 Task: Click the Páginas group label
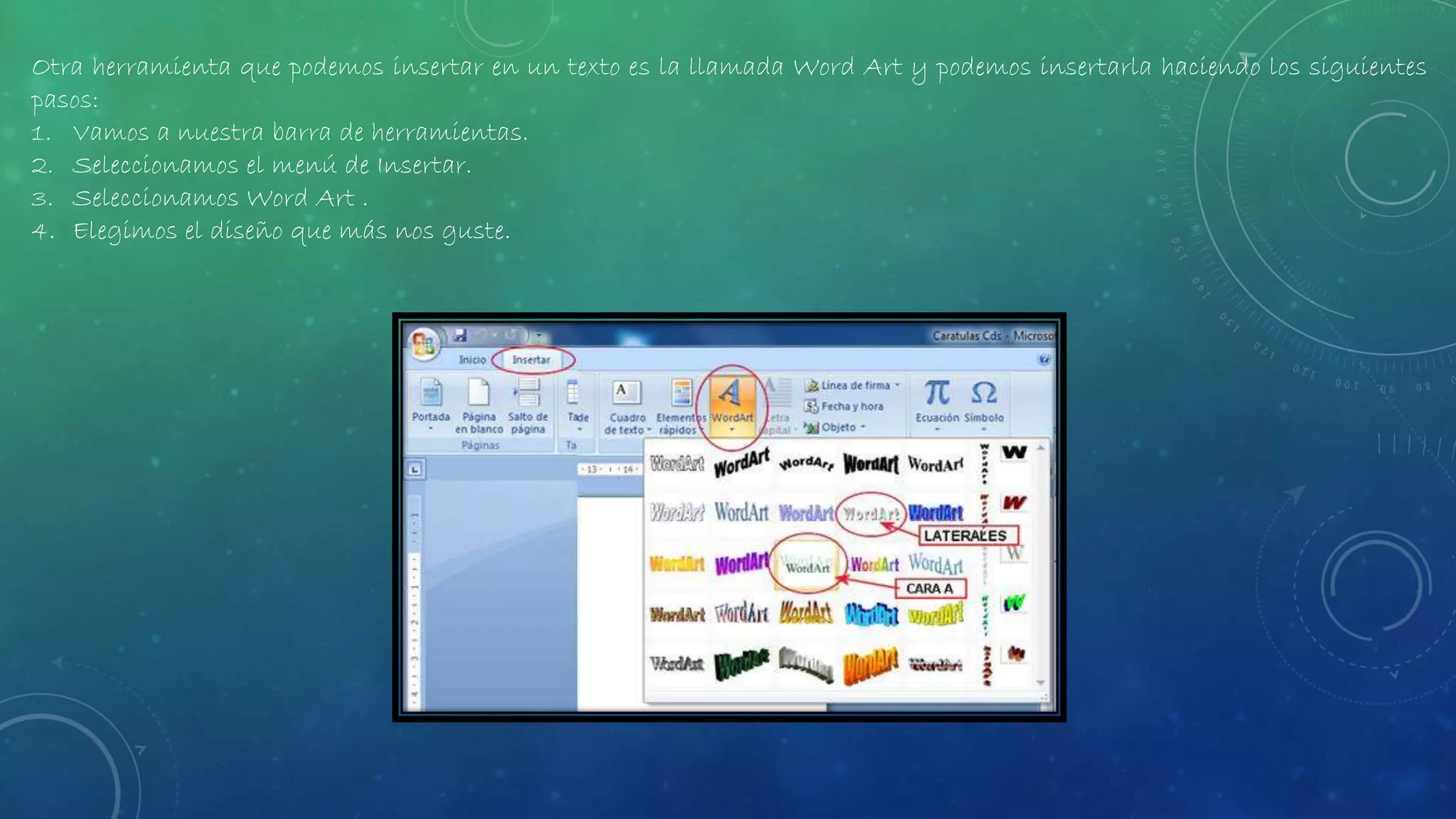tap(480, 445)
